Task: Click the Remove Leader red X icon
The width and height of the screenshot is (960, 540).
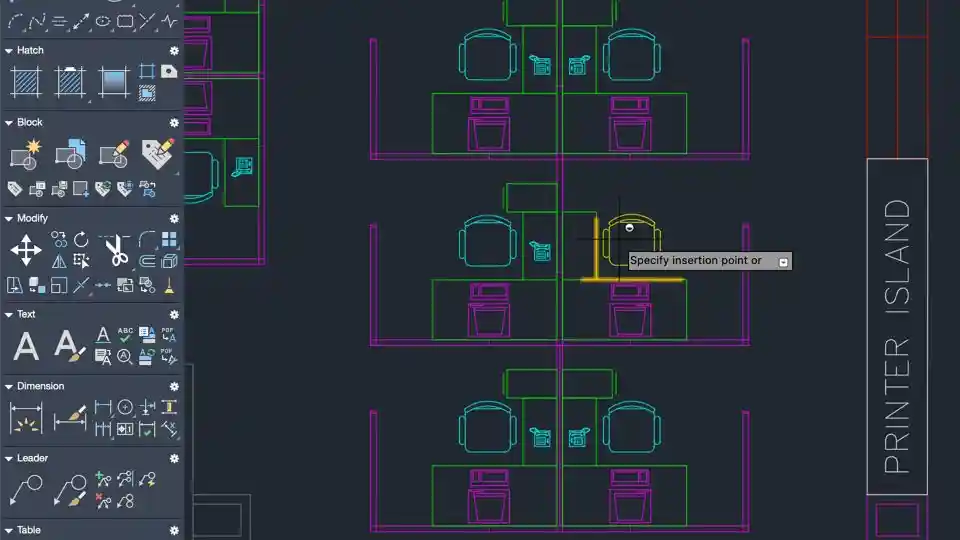Action: (x=103, y=501)
